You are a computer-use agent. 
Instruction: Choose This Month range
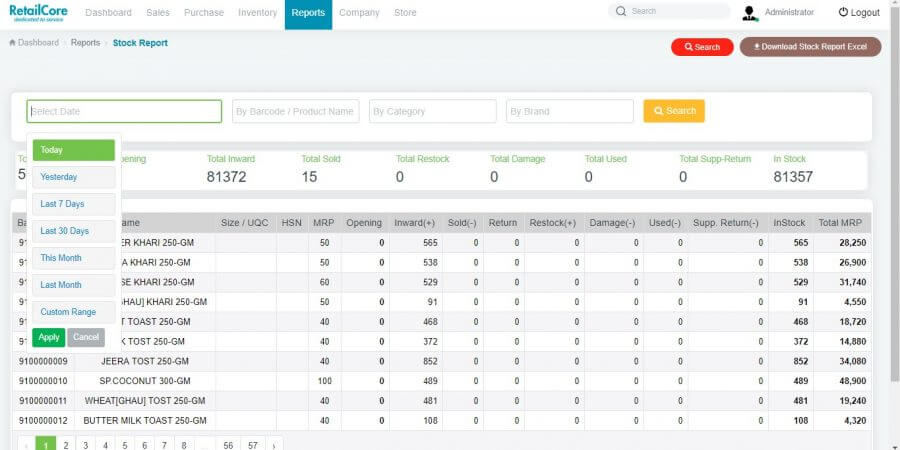(73, 258)
